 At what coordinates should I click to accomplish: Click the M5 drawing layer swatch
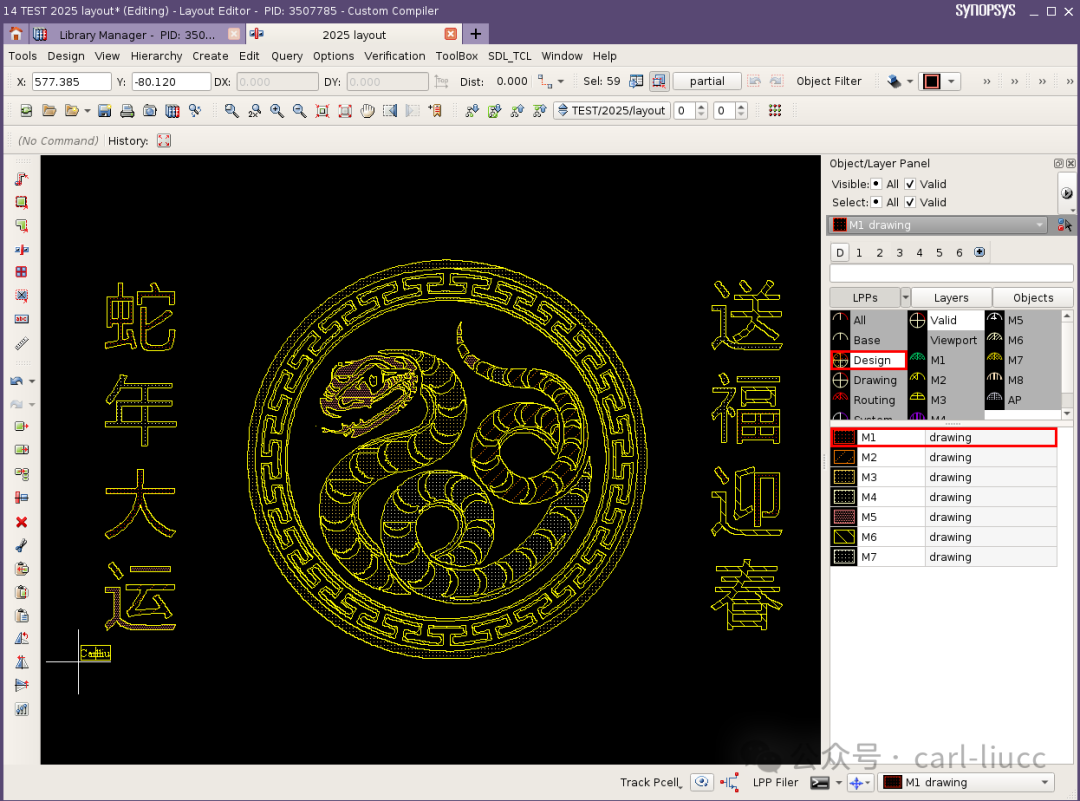click(x=844, y=517)
